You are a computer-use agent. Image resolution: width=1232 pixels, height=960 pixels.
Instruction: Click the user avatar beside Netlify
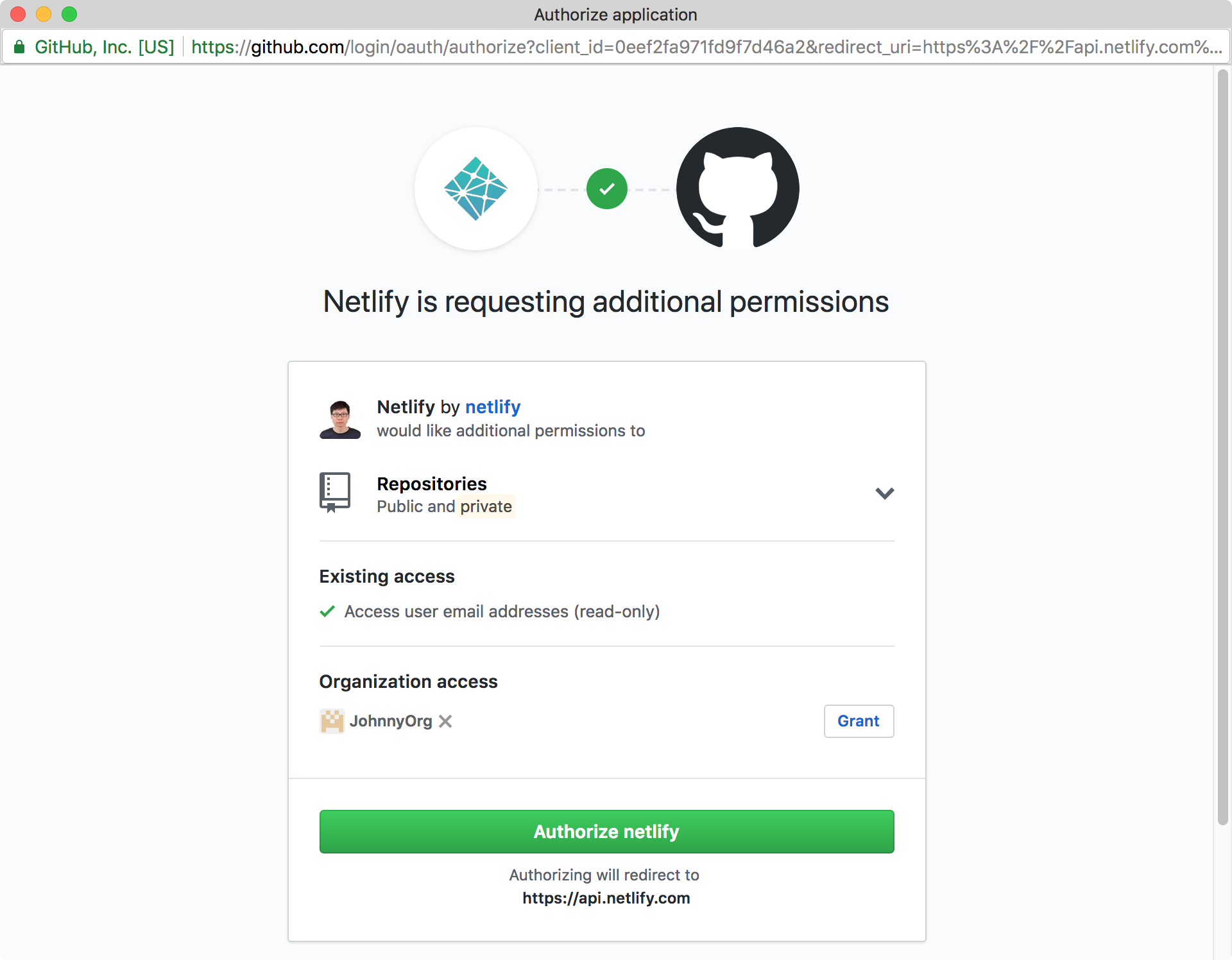340,418
